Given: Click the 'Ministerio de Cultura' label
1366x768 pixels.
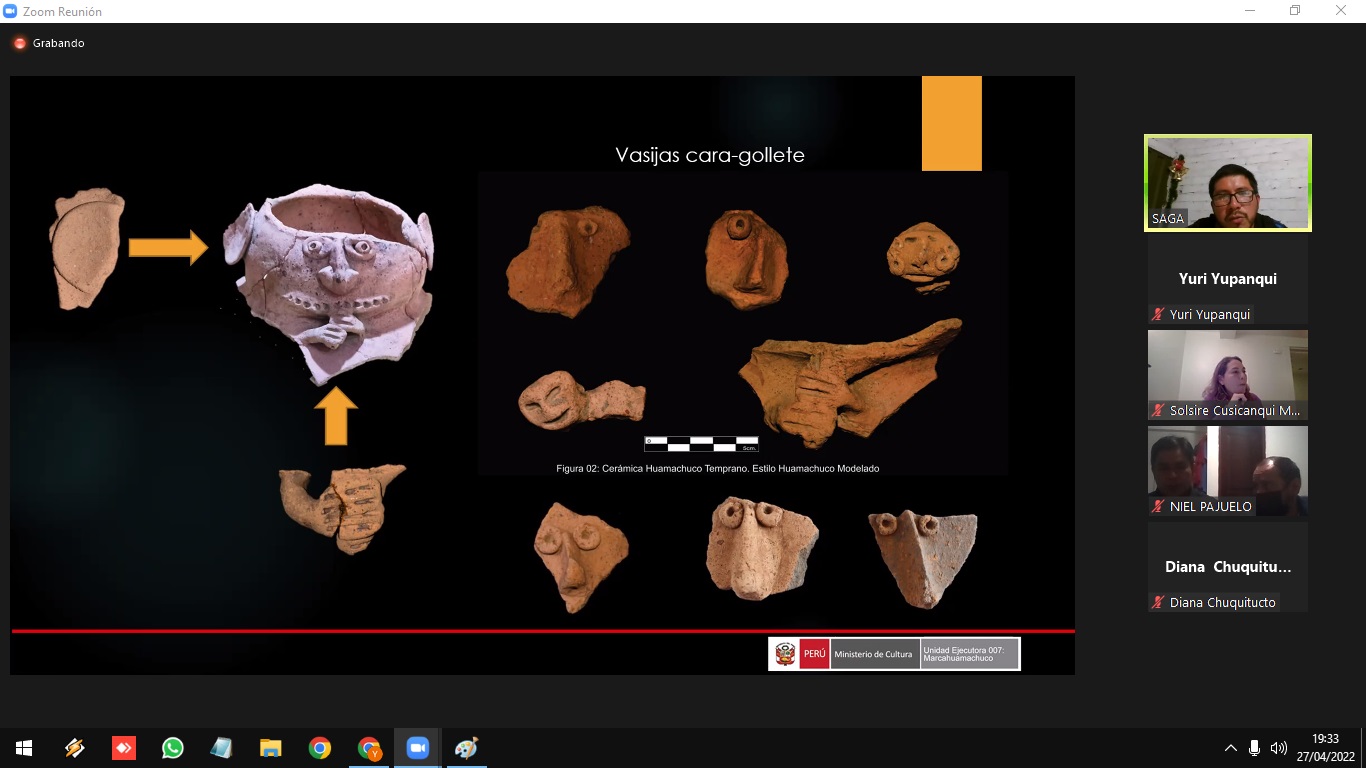Looking at the screenshot, I should pos(873,654).
